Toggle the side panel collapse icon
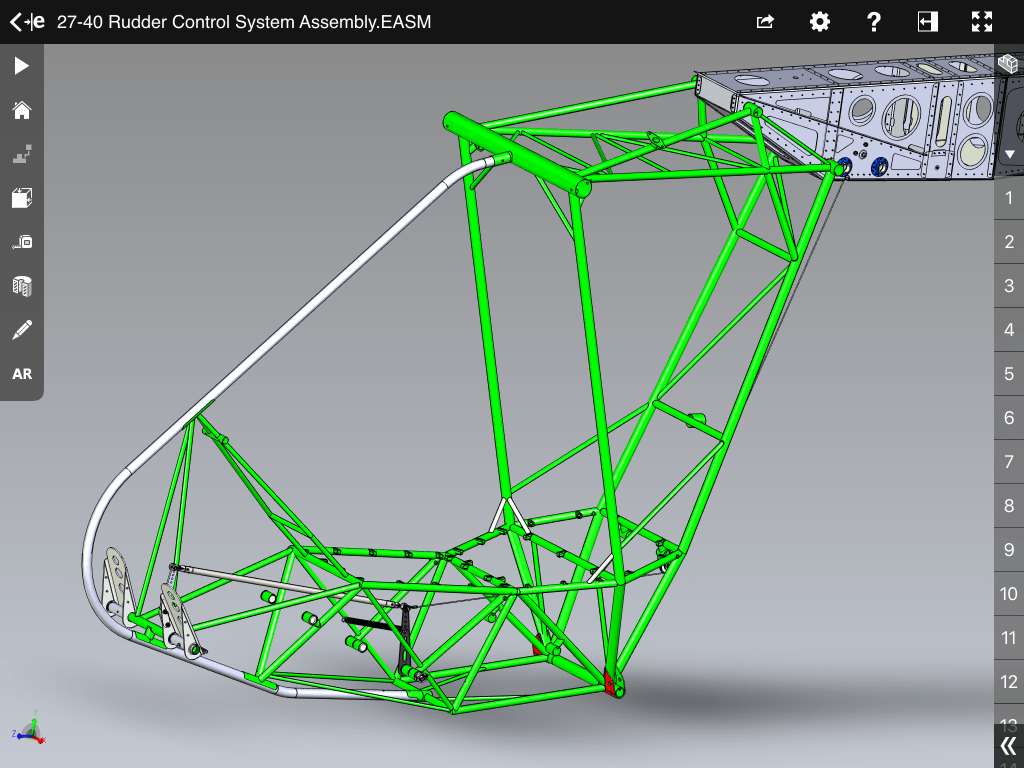The image size is (1024, 768). click(927, 22)
